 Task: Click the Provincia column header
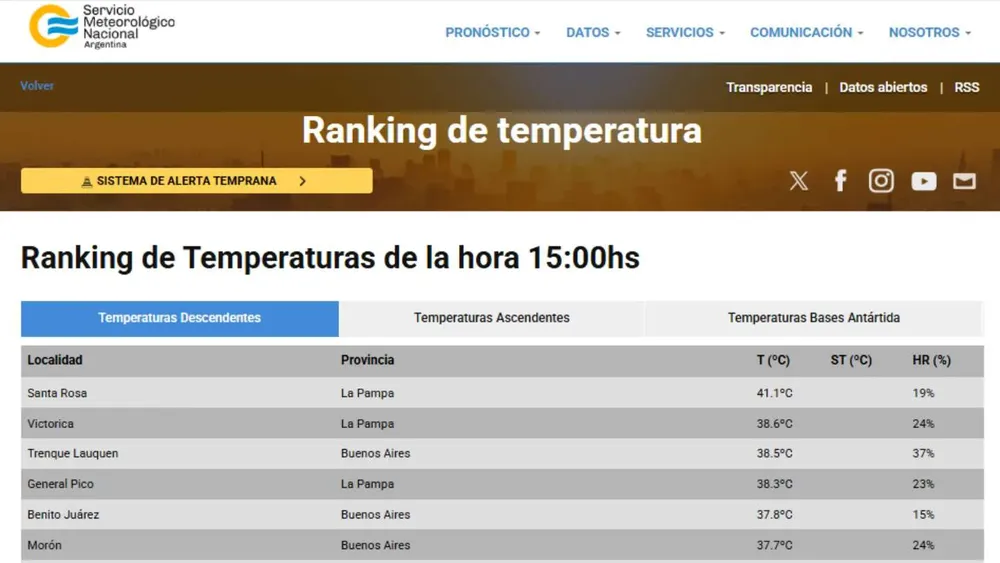point(367,360)
